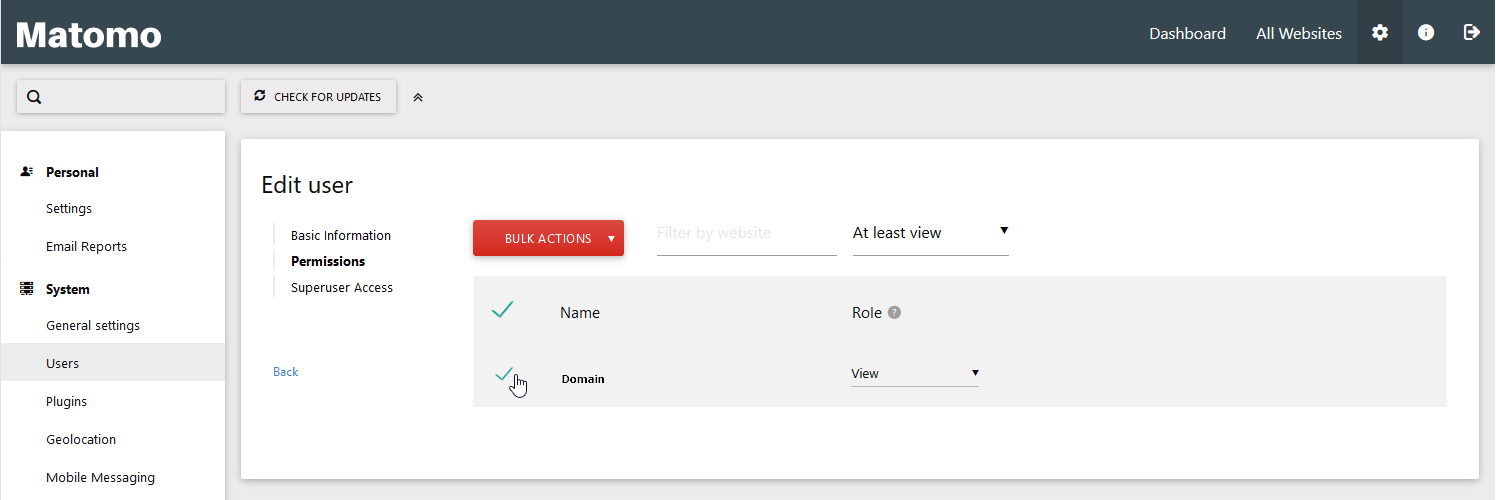Image resolution: width=1496 pixels, height=500 pixels.
Task: Open the administration gear icon
Action: point(1380,33)
